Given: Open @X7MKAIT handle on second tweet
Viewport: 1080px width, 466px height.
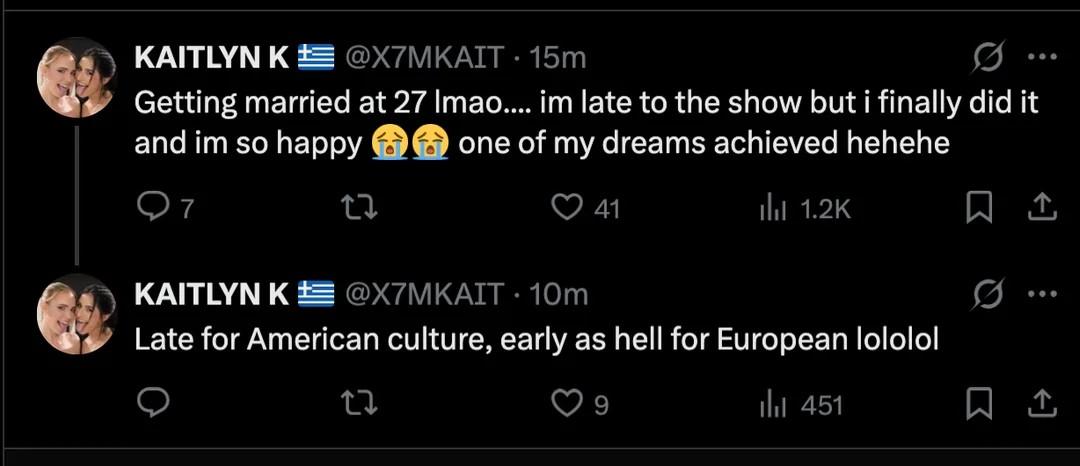Looking at the screenshot, I should [424, 294].
